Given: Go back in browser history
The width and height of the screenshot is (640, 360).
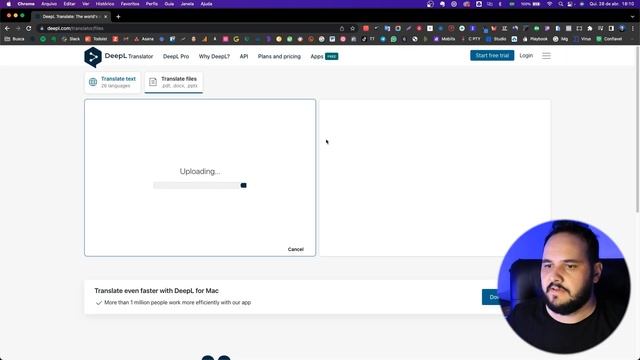Looking at the screenshot, I should click(x=7, y=28).
